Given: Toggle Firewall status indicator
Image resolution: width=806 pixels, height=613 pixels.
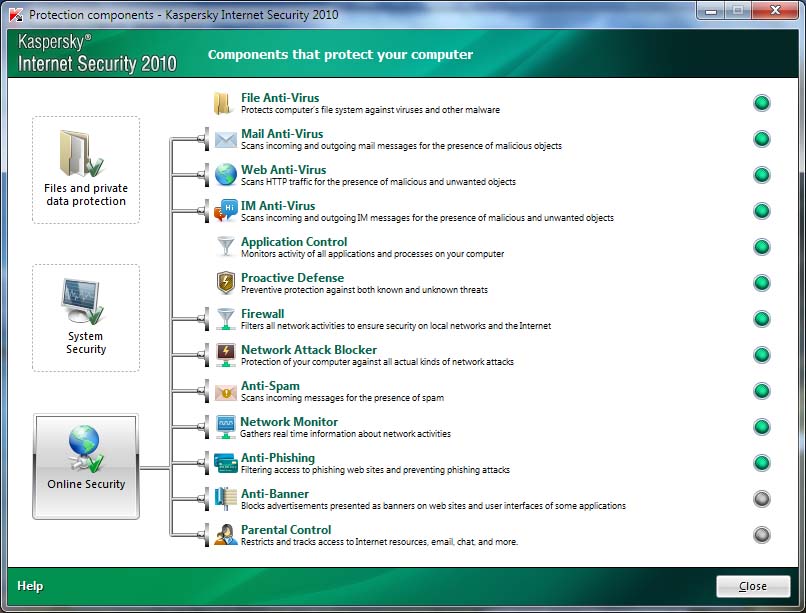Looking at the screenshot, I should 762,319.
